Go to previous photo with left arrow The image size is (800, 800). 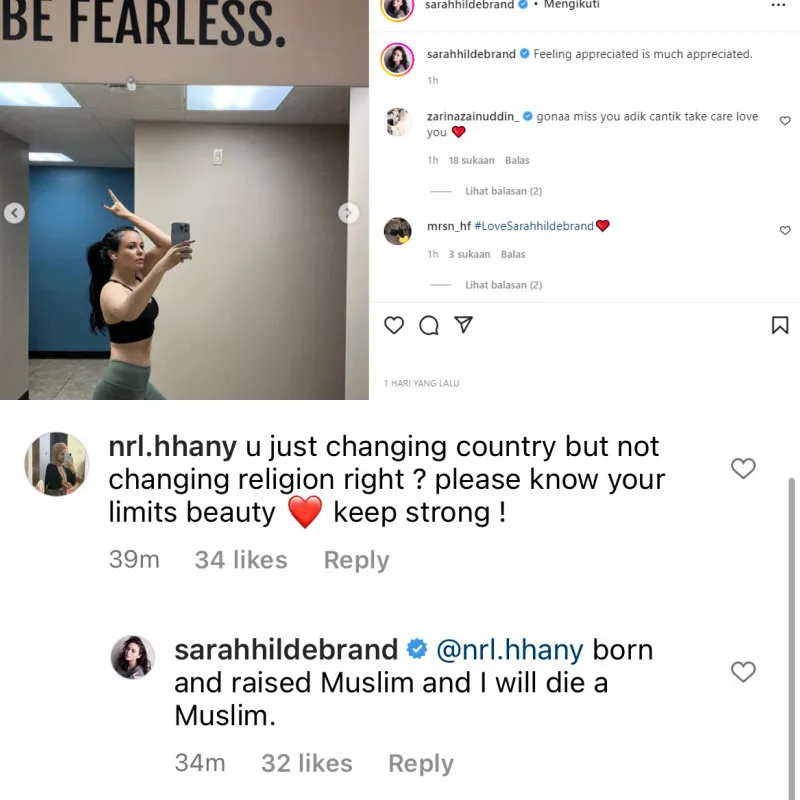click(14, 213)
